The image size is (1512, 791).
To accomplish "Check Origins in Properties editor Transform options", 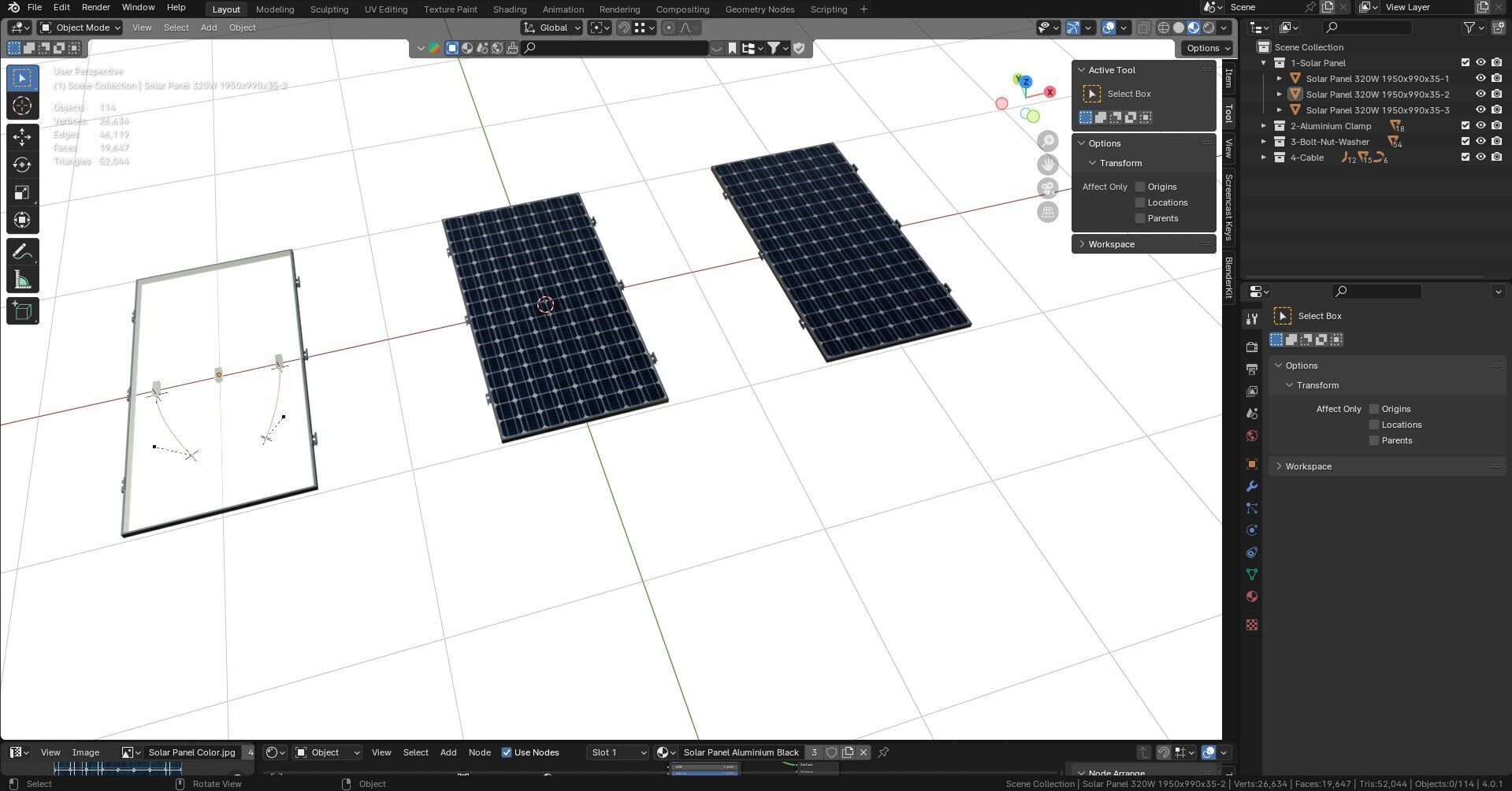I will pos(1374,409).
